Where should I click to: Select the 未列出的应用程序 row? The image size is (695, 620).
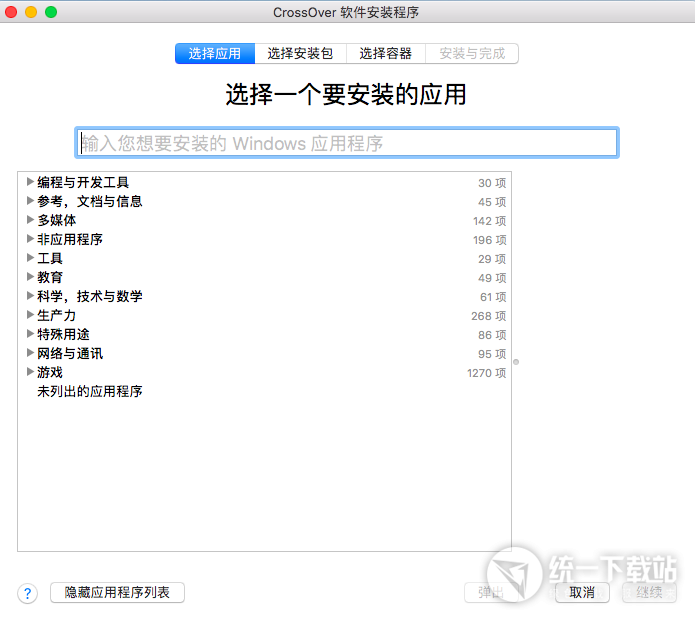265,391
